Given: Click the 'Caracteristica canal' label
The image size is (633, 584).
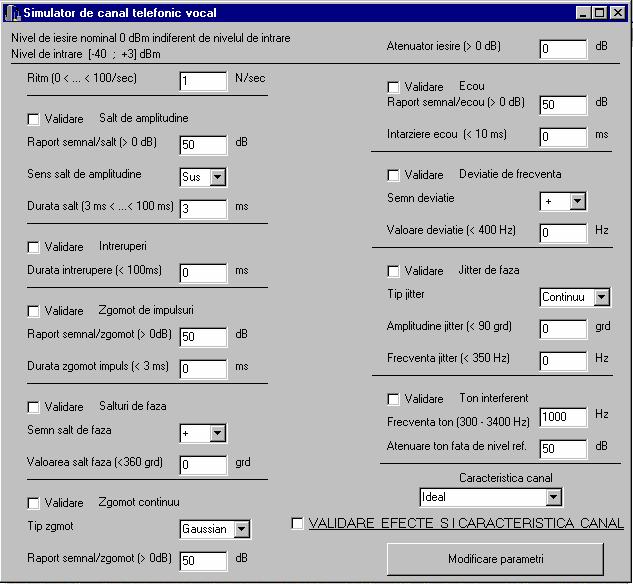Looking at the screenshot, I should click(x=505, y=478).
